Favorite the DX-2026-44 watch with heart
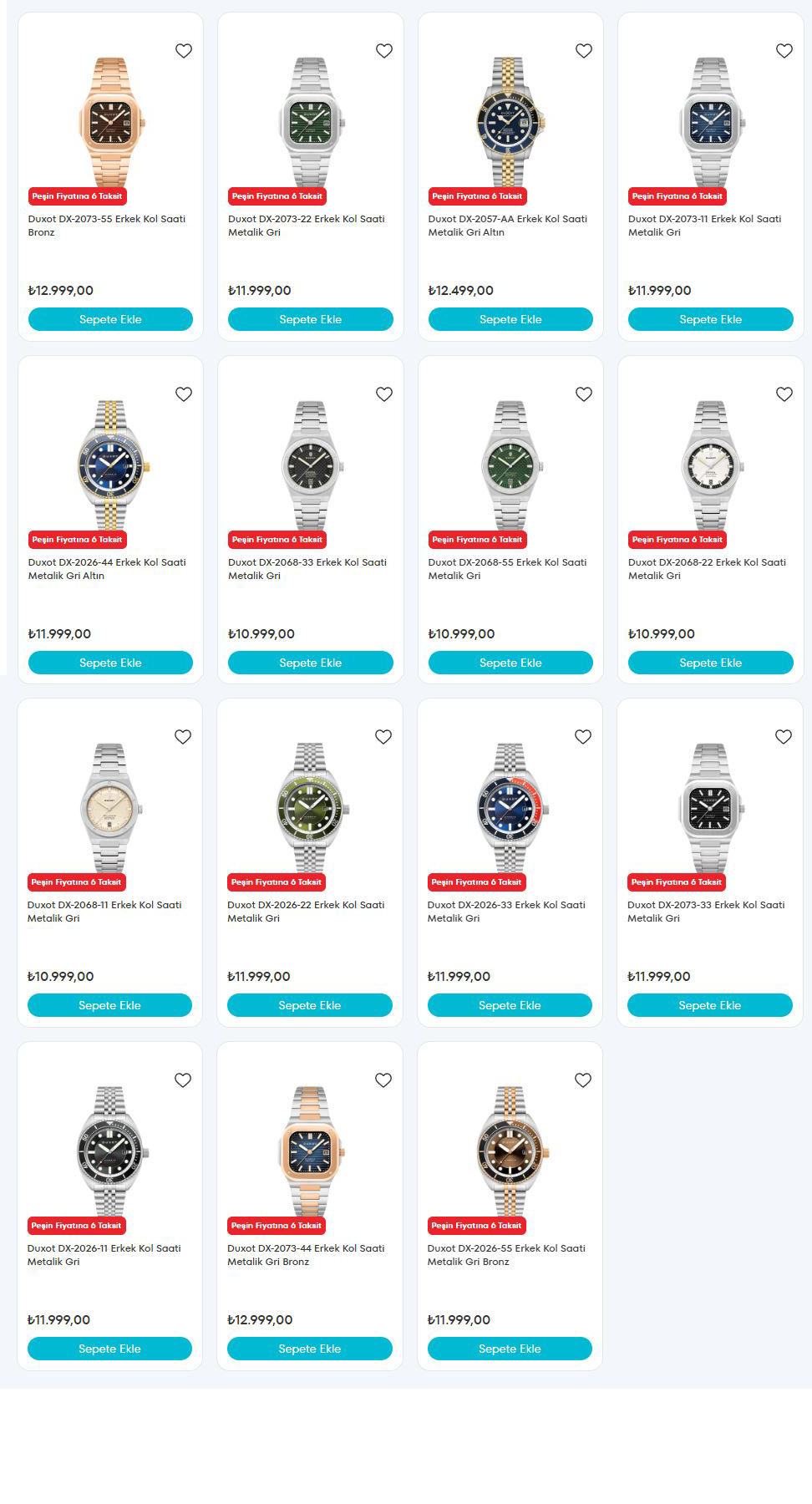 tap(184, 394)
